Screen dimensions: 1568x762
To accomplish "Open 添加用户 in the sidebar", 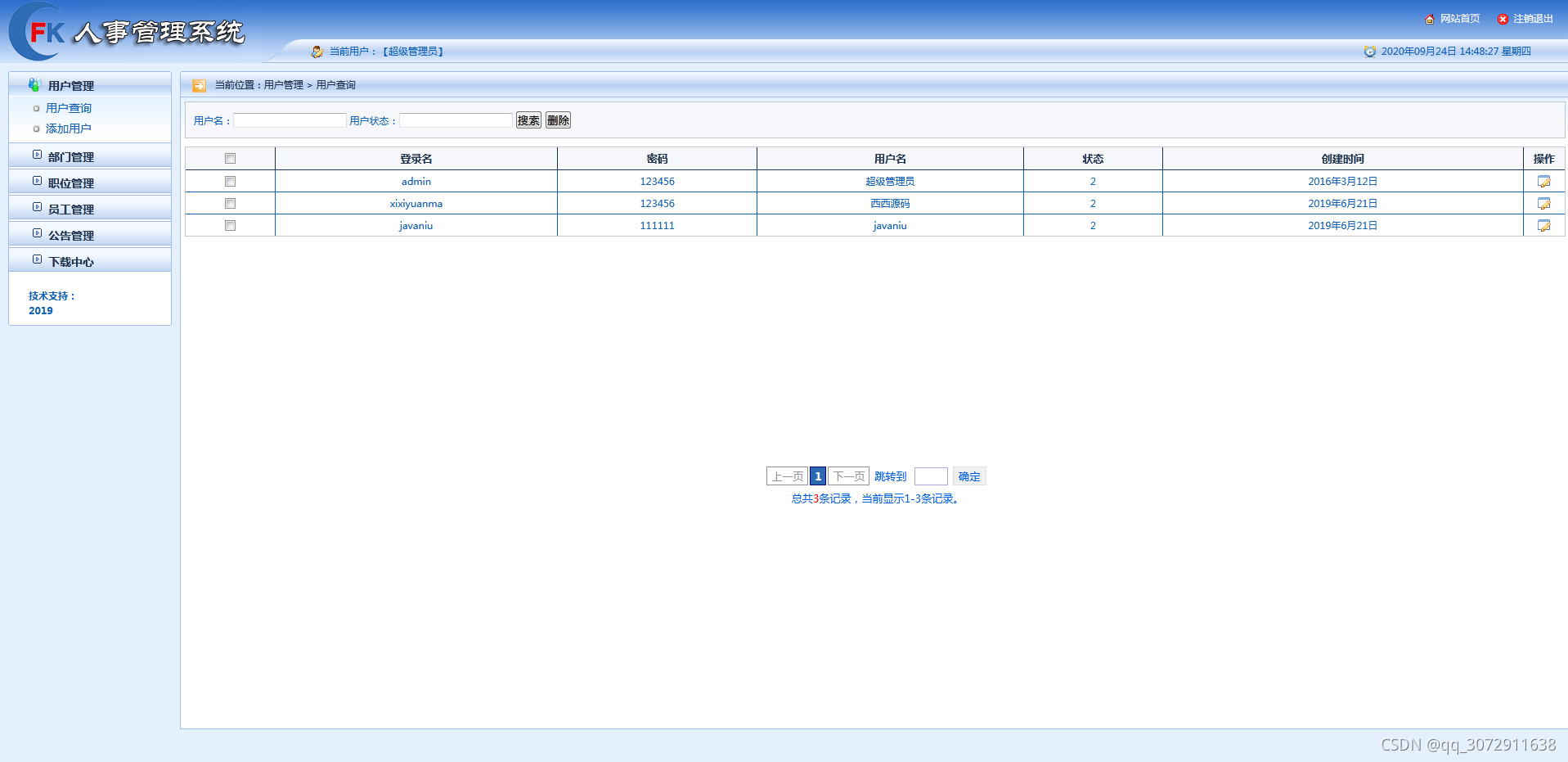I will [69, 129].
